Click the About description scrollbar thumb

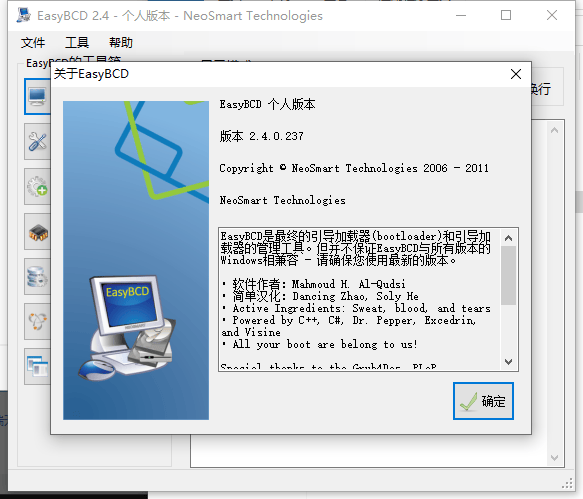coord(508,275)
